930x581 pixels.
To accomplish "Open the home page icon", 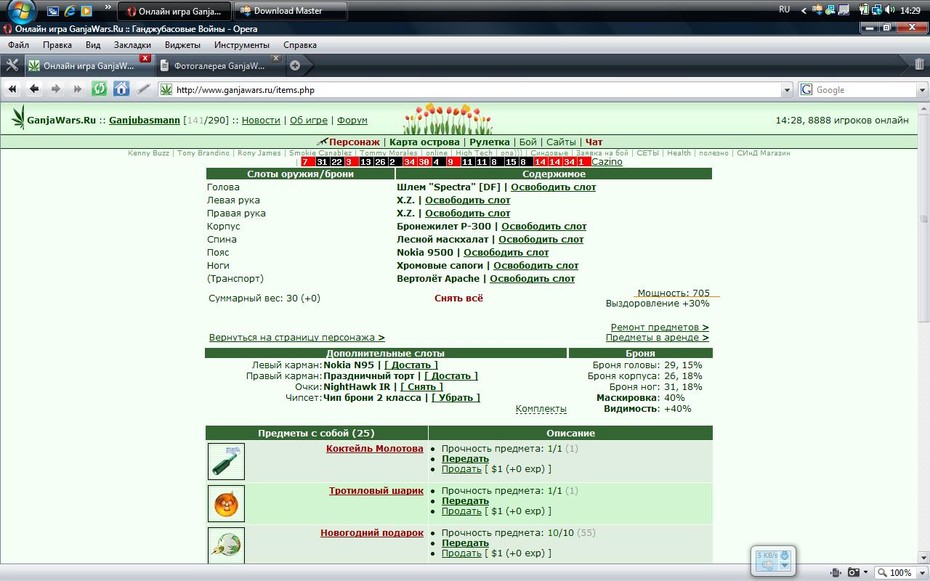I will tap(122, 89).
